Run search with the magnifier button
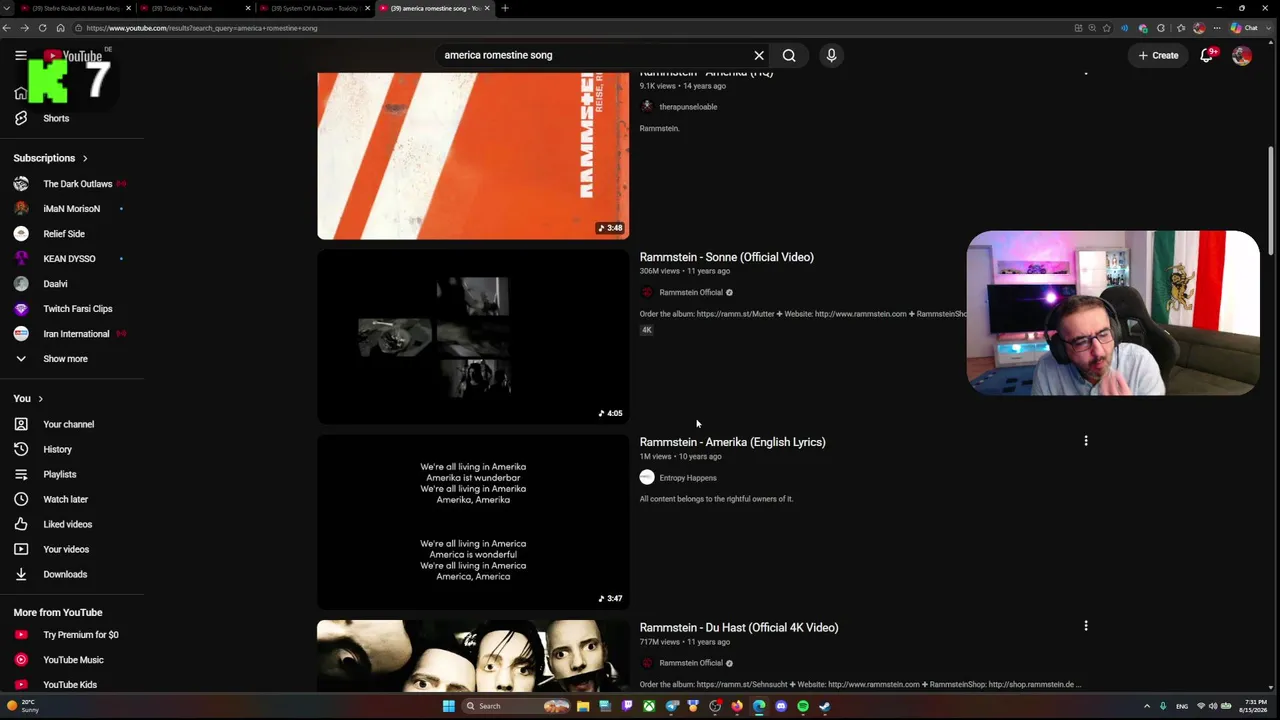Viewport: 1280px width, 720px height. tap(789, 55)
